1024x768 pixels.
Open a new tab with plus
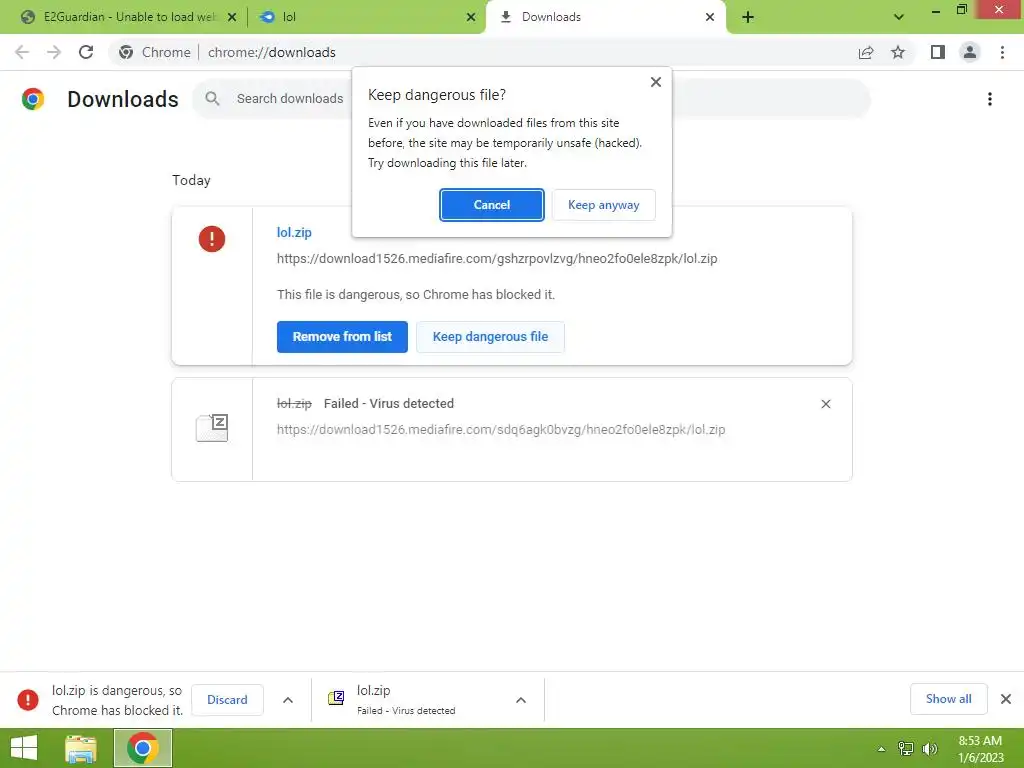tap(748, 17)
